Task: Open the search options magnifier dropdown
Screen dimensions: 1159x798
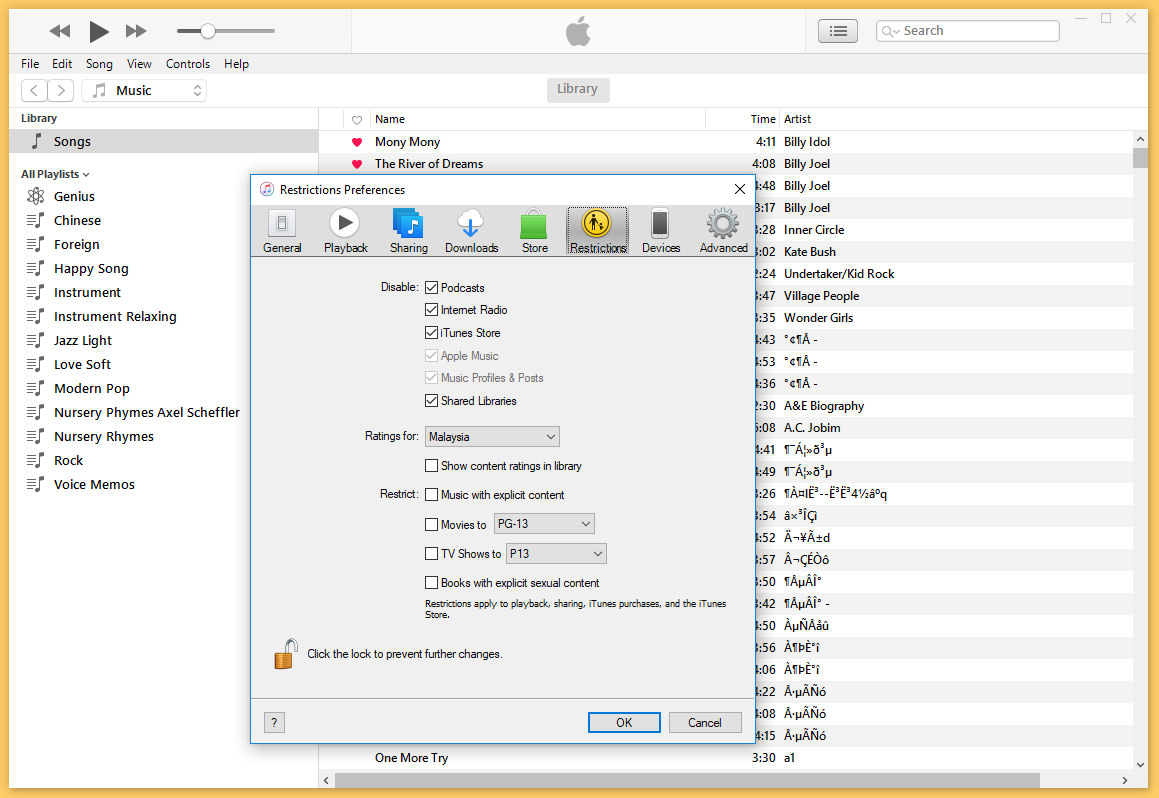Action: [x=891, y=31]
